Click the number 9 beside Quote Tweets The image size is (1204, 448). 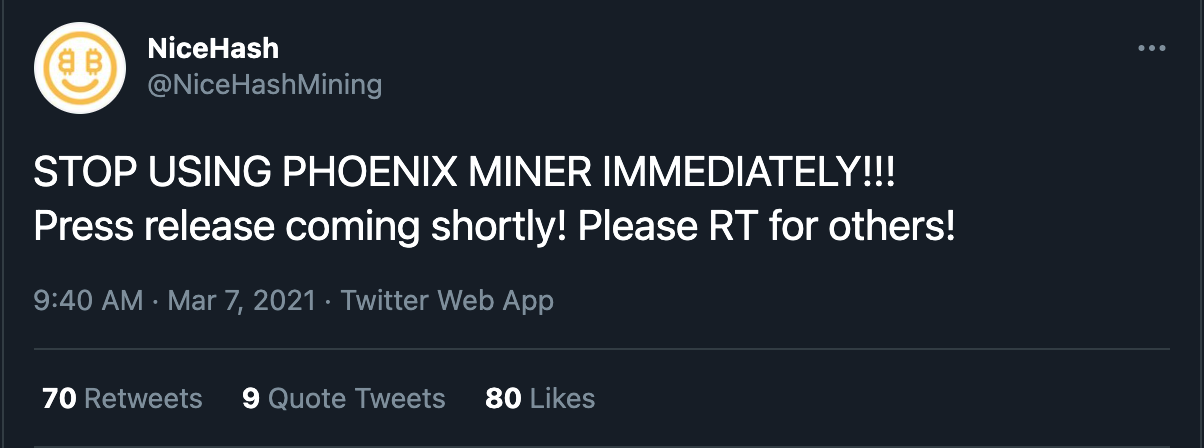point(250,398)
